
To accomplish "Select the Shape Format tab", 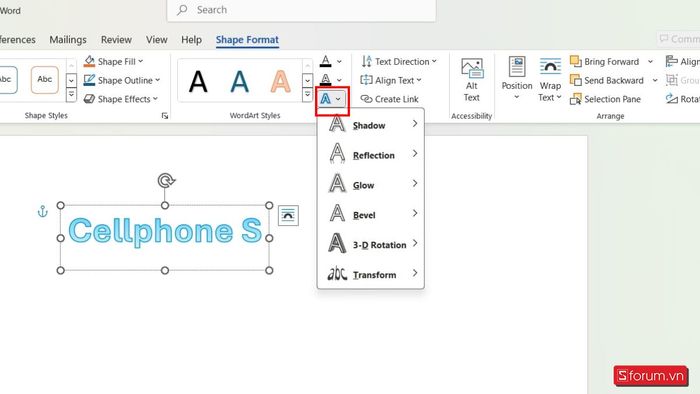I will tap(247, 40).
